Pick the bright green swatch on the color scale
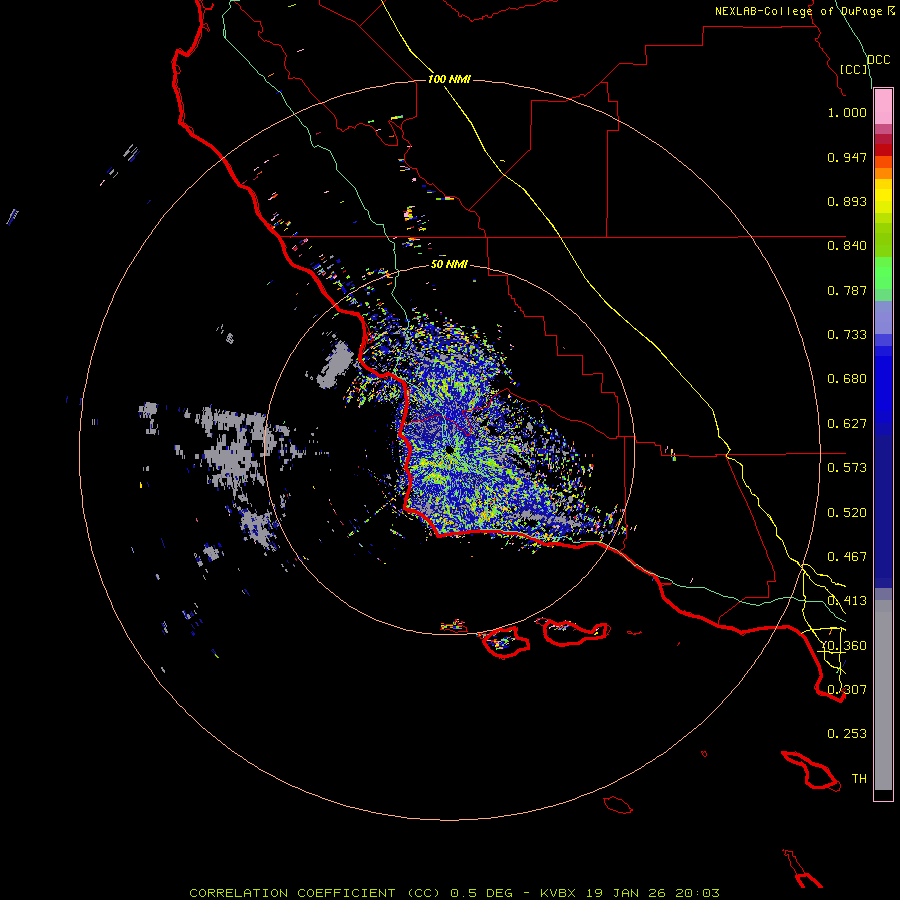 click(x=883, y=273)
